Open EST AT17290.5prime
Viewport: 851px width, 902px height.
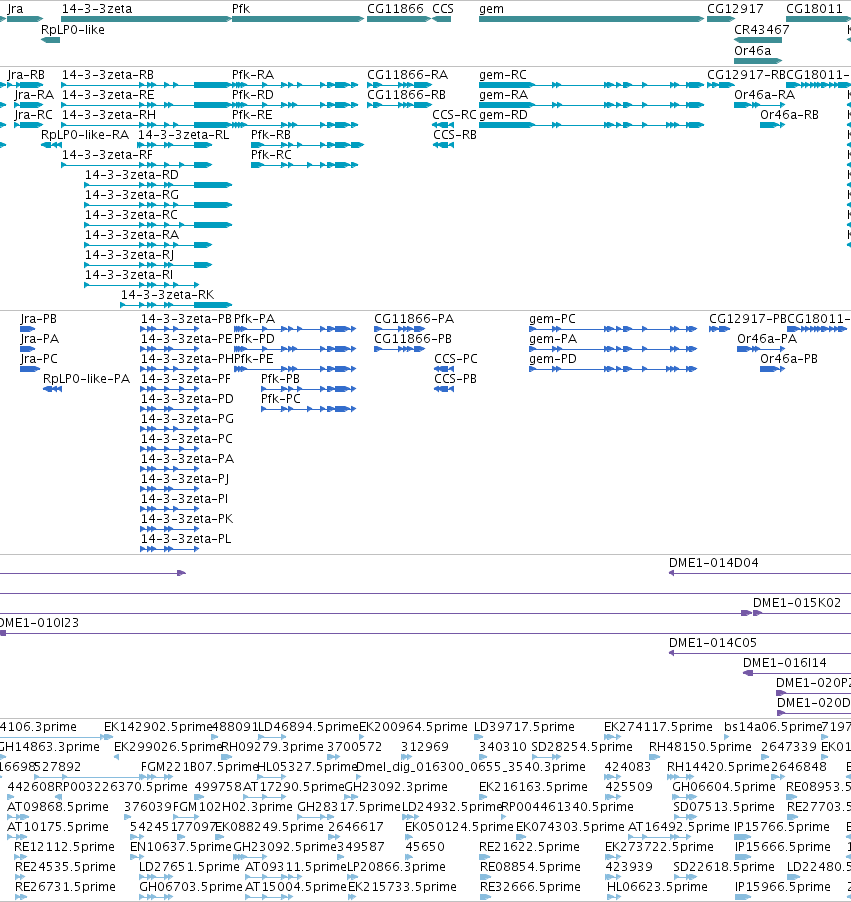[x=293, y=787]
